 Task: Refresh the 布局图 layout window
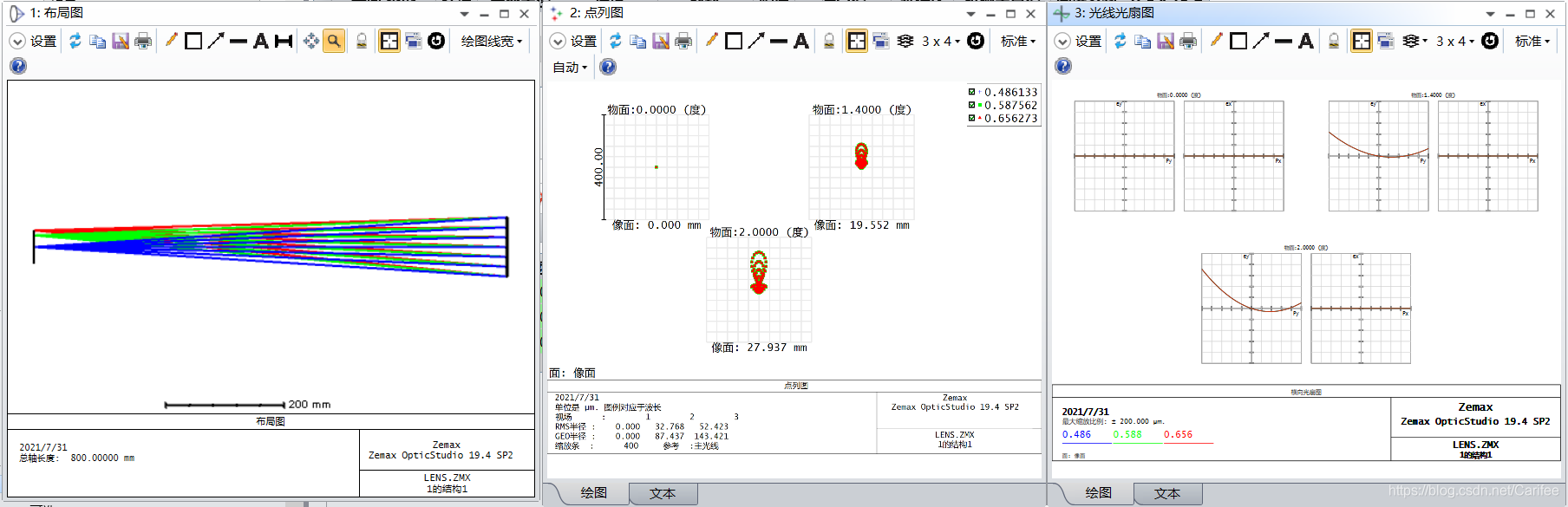(75, 41)
